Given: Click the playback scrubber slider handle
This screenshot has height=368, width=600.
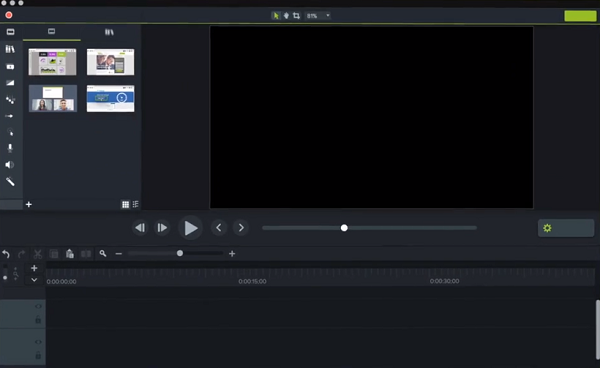Looking at the screenshot, I should tap(344, 228).
